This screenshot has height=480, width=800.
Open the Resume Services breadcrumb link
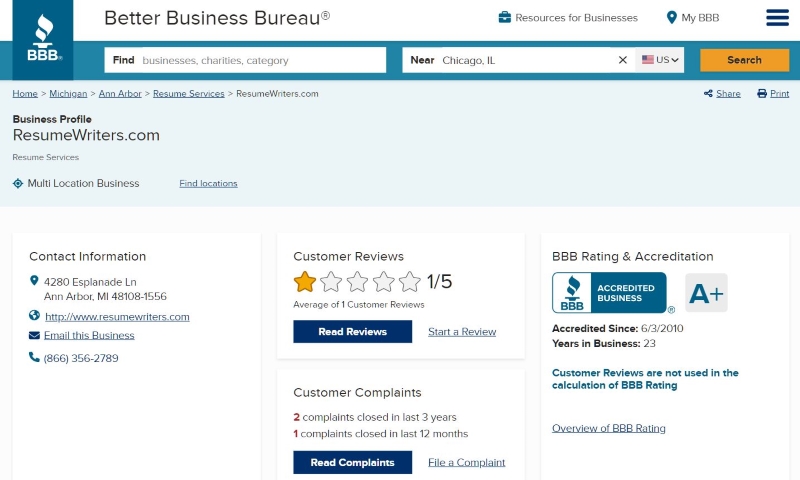click(189, 94)
